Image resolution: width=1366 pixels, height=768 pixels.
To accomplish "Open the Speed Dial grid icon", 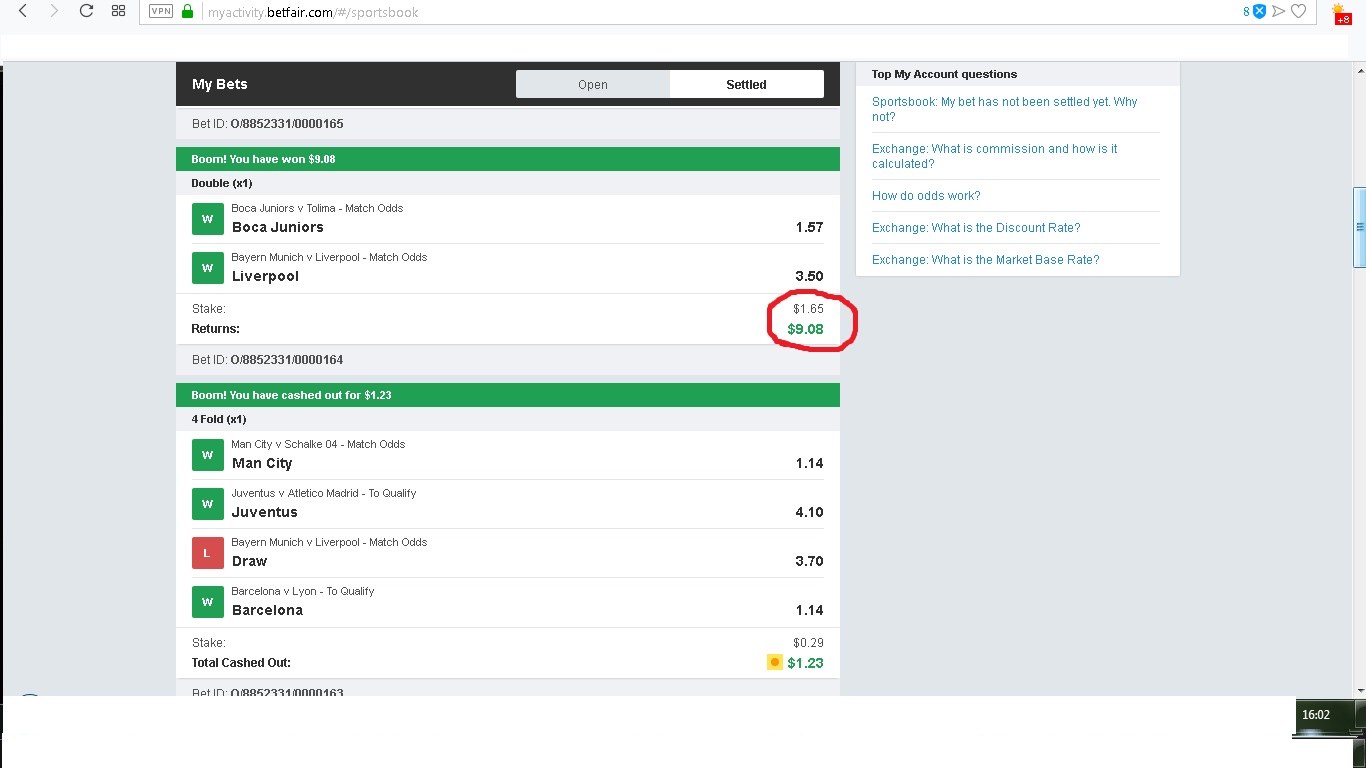I will click(x=118, y=11).
